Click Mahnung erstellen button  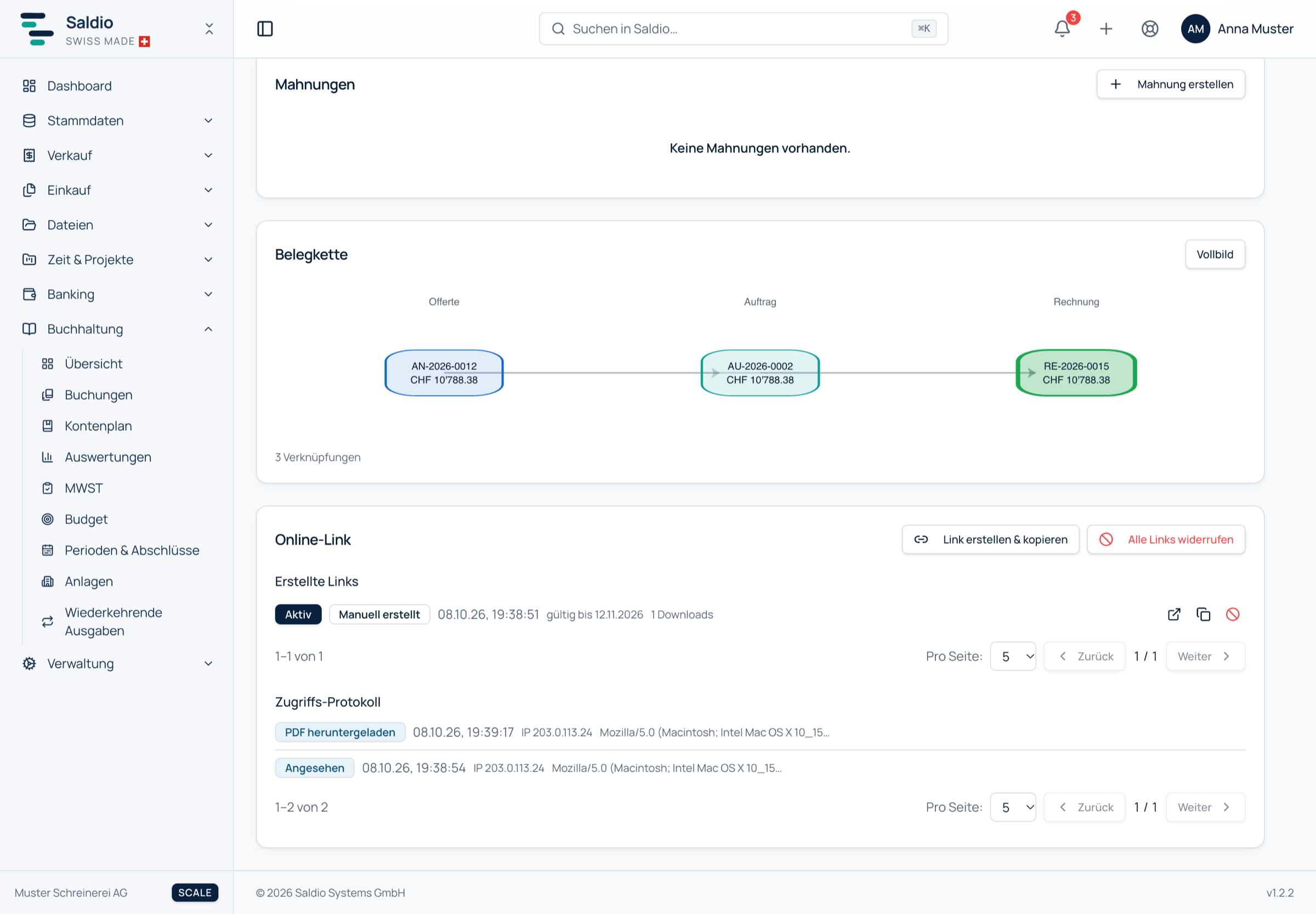click(1171, 84)
